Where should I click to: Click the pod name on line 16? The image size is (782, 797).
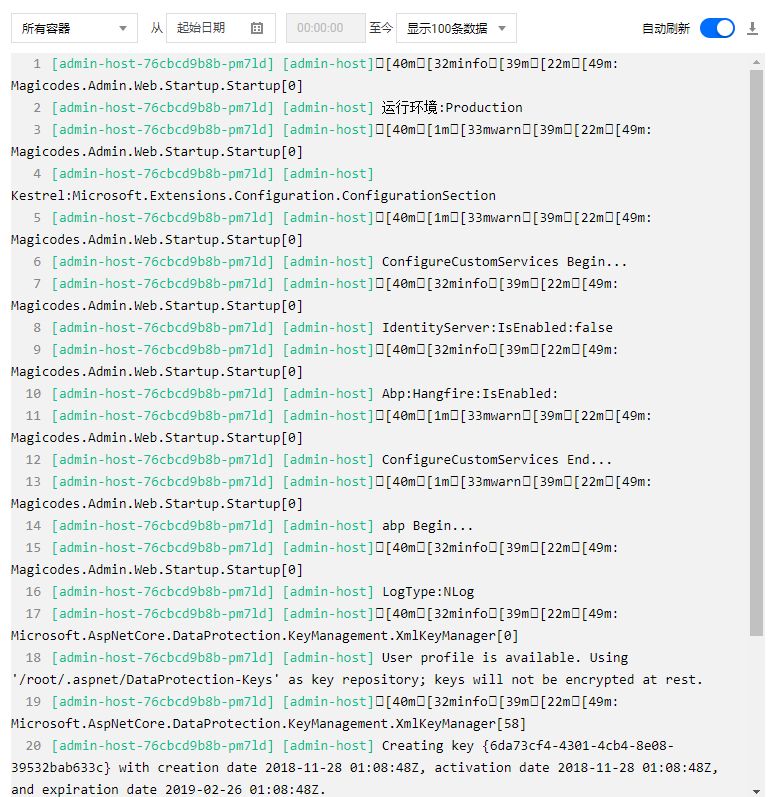coord(162,592)
